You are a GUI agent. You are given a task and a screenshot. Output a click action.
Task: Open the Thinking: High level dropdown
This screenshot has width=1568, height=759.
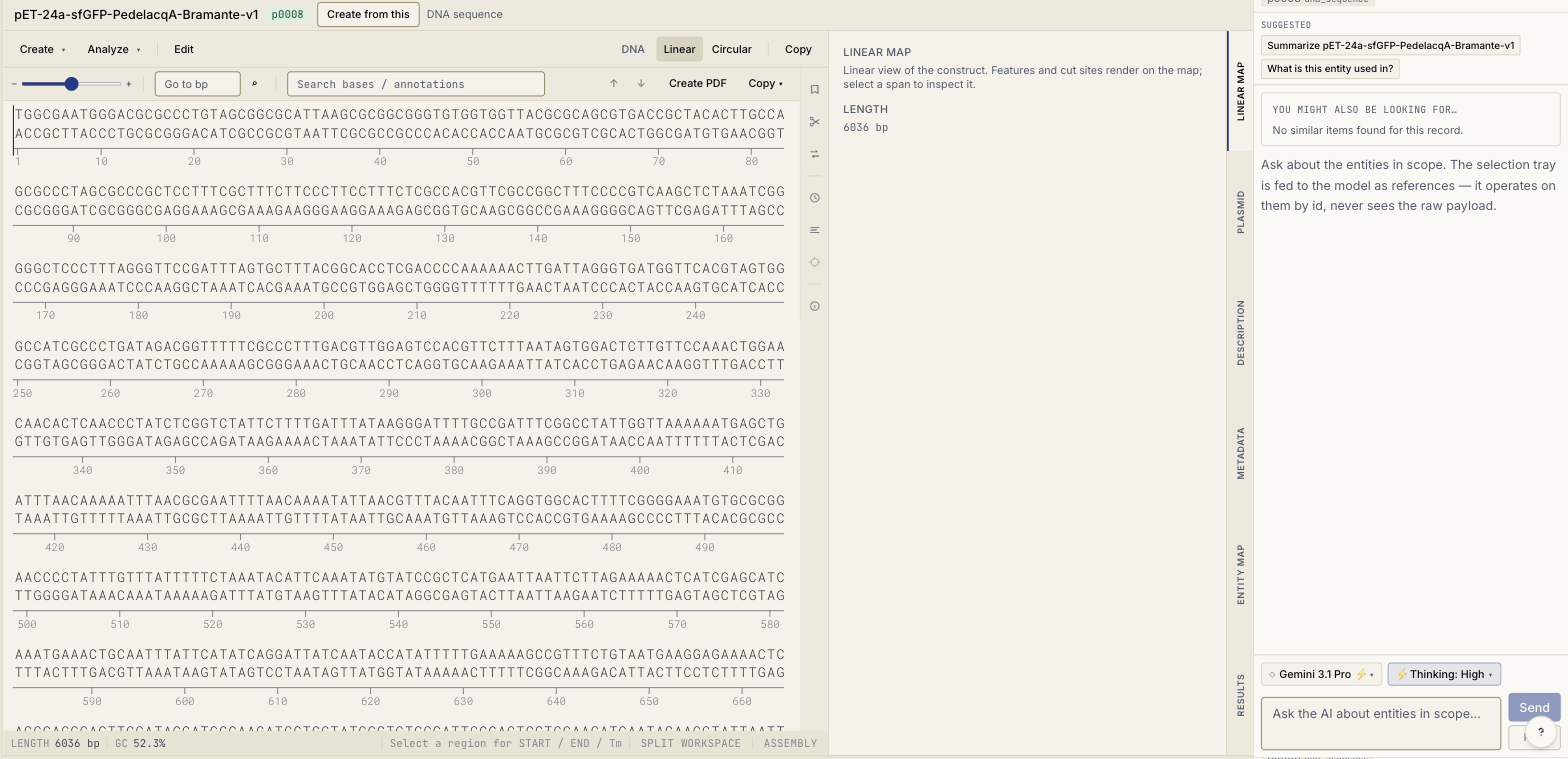1444,674
